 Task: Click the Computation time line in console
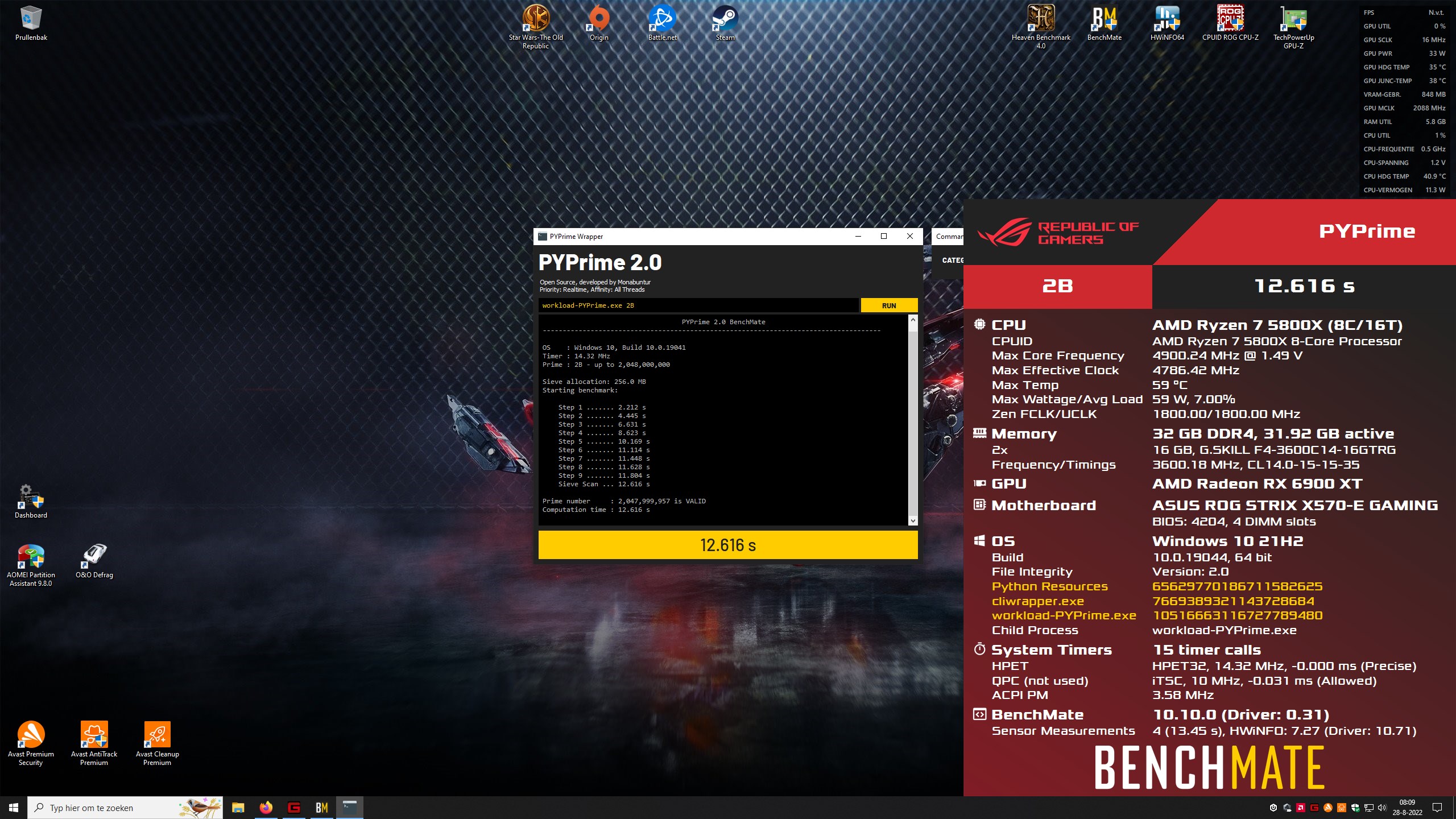click(x=596, y=510)
